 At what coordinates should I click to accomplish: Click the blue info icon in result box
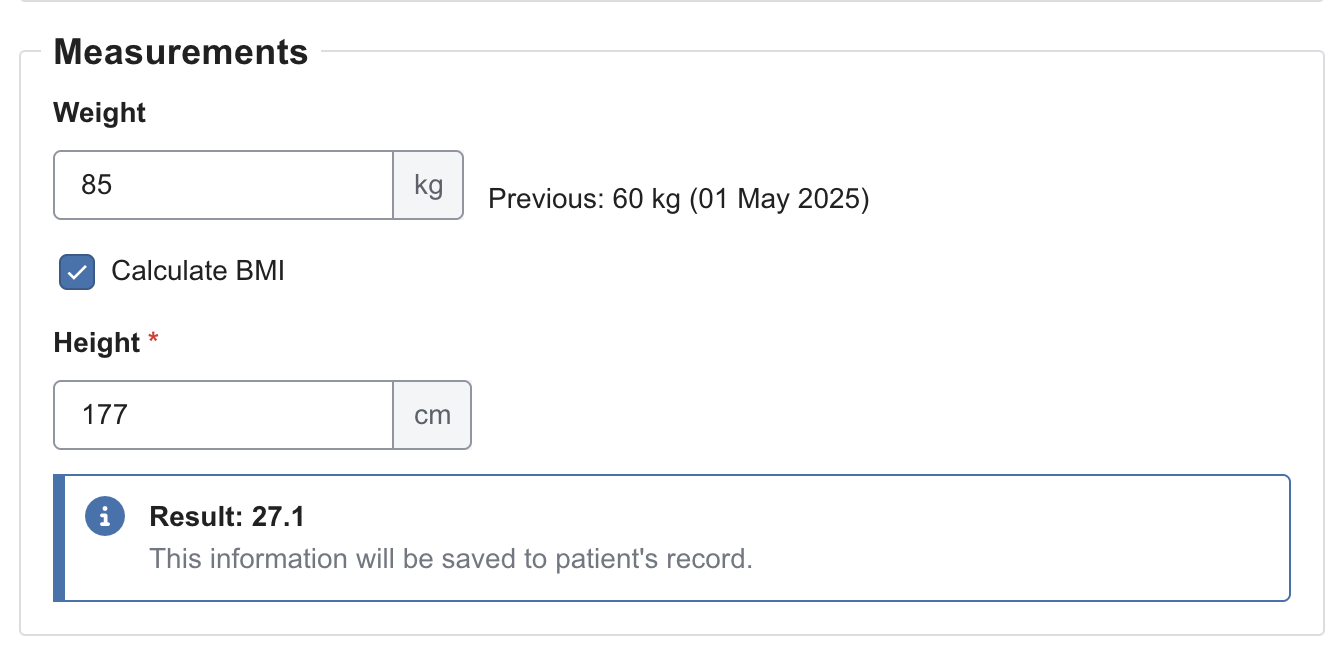tap(103, 516)
